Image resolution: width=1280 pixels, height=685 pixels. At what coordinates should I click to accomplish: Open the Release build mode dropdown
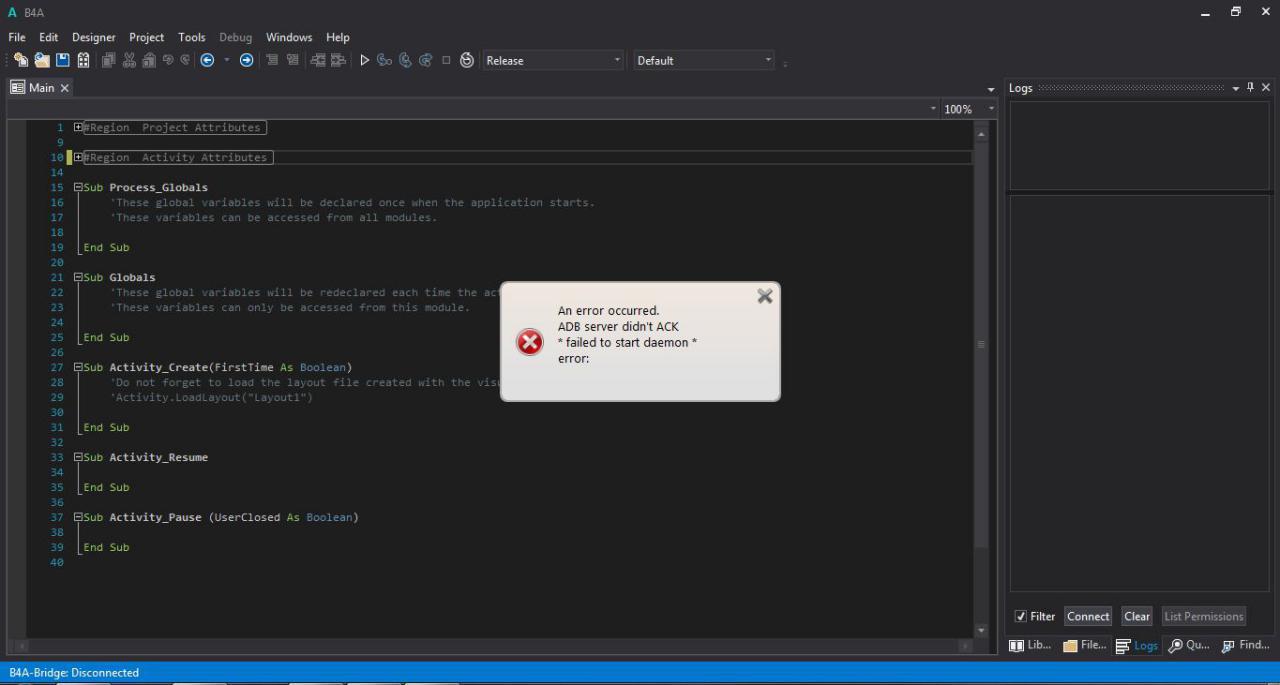coord(553,61)
